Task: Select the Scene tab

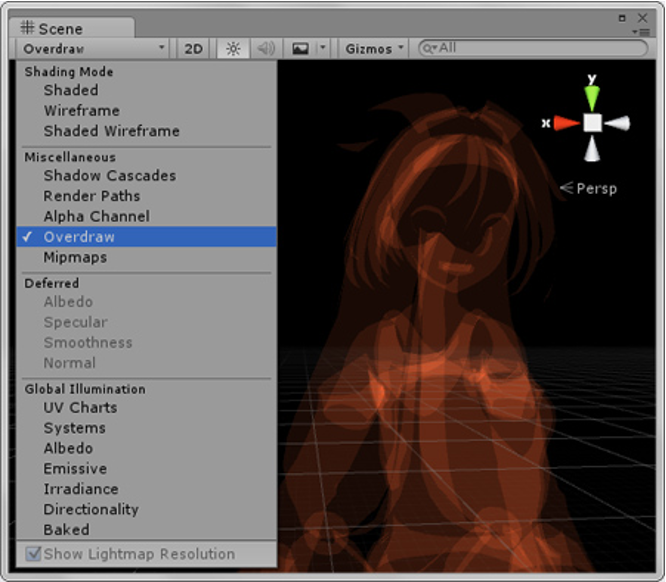Action: click(72, 28)
